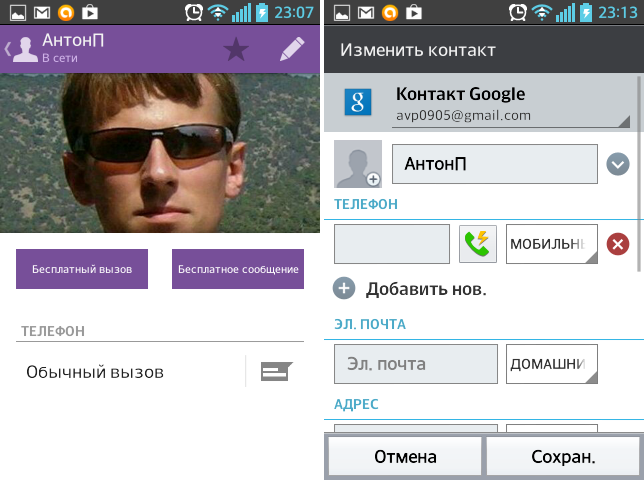Tap the empty phone number field
The image size is (644, 480).
tap(392, 244)
